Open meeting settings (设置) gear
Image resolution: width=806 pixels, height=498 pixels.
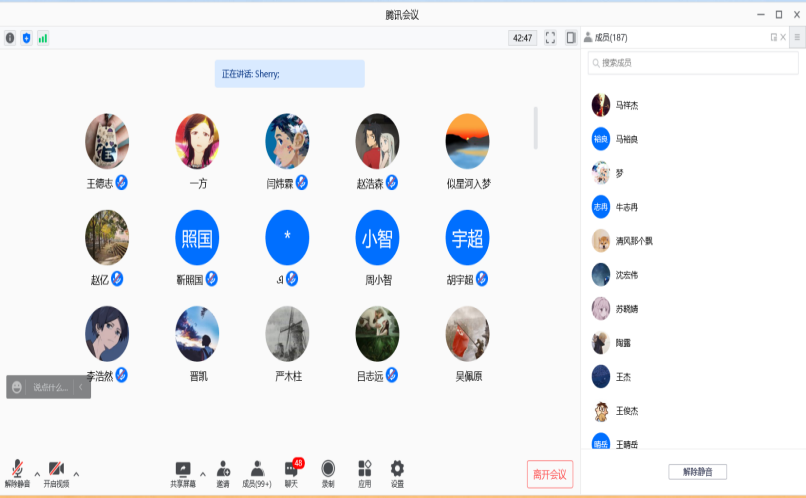coord(397,469)
